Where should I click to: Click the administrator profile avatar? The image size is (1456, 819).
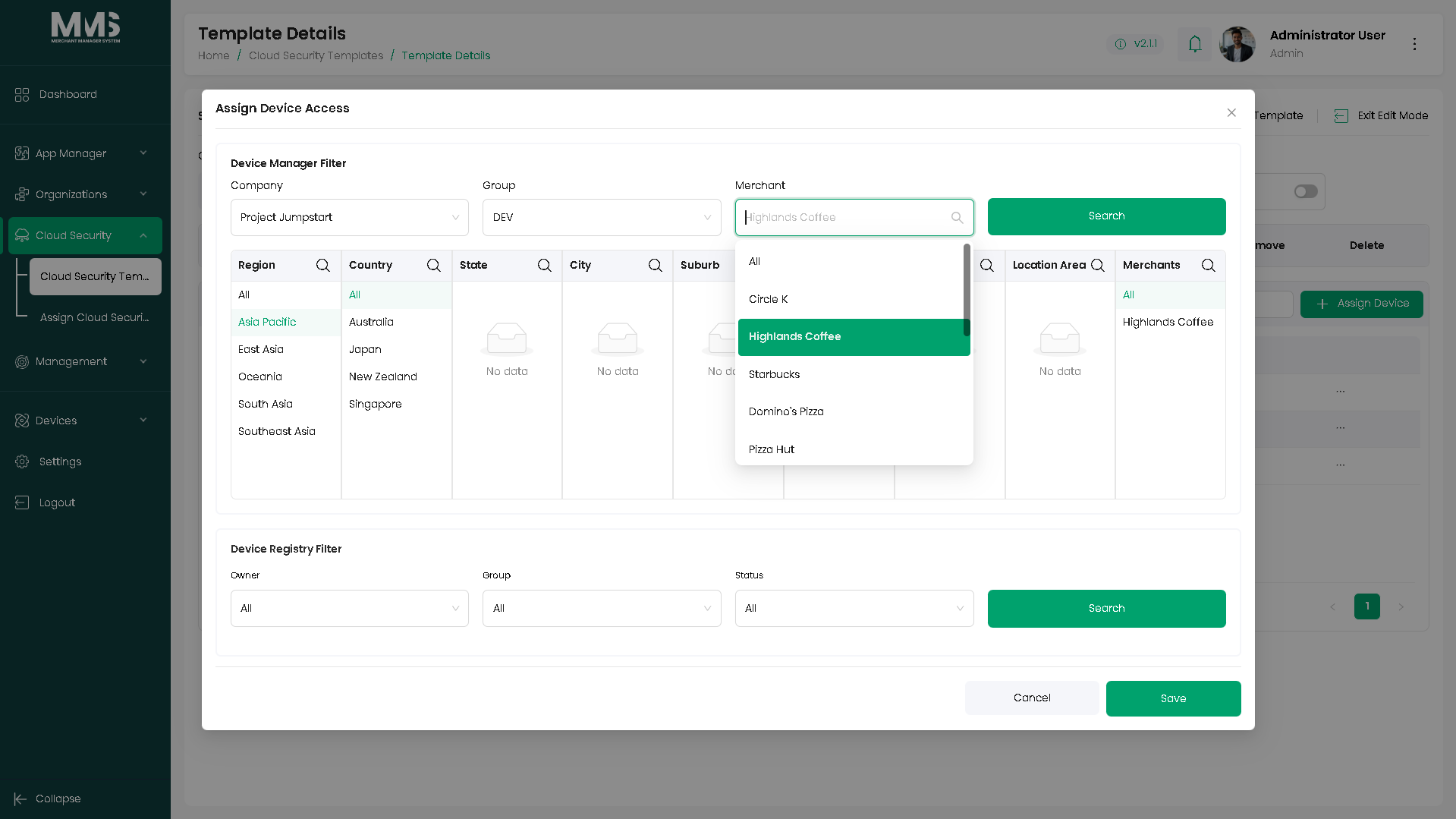pos(1237,44)
